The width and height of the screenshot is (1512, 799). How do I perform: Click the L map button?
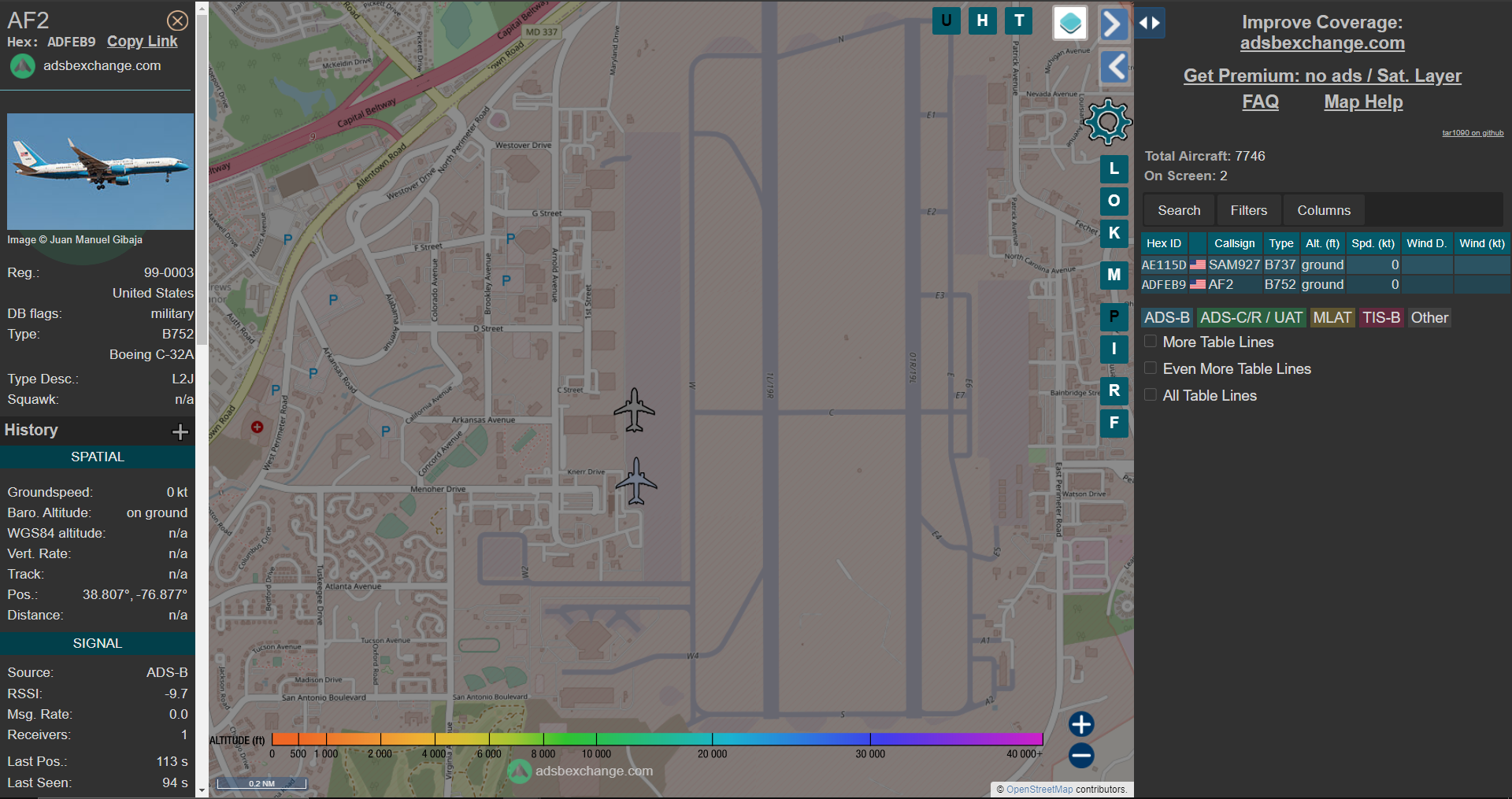1114,169
